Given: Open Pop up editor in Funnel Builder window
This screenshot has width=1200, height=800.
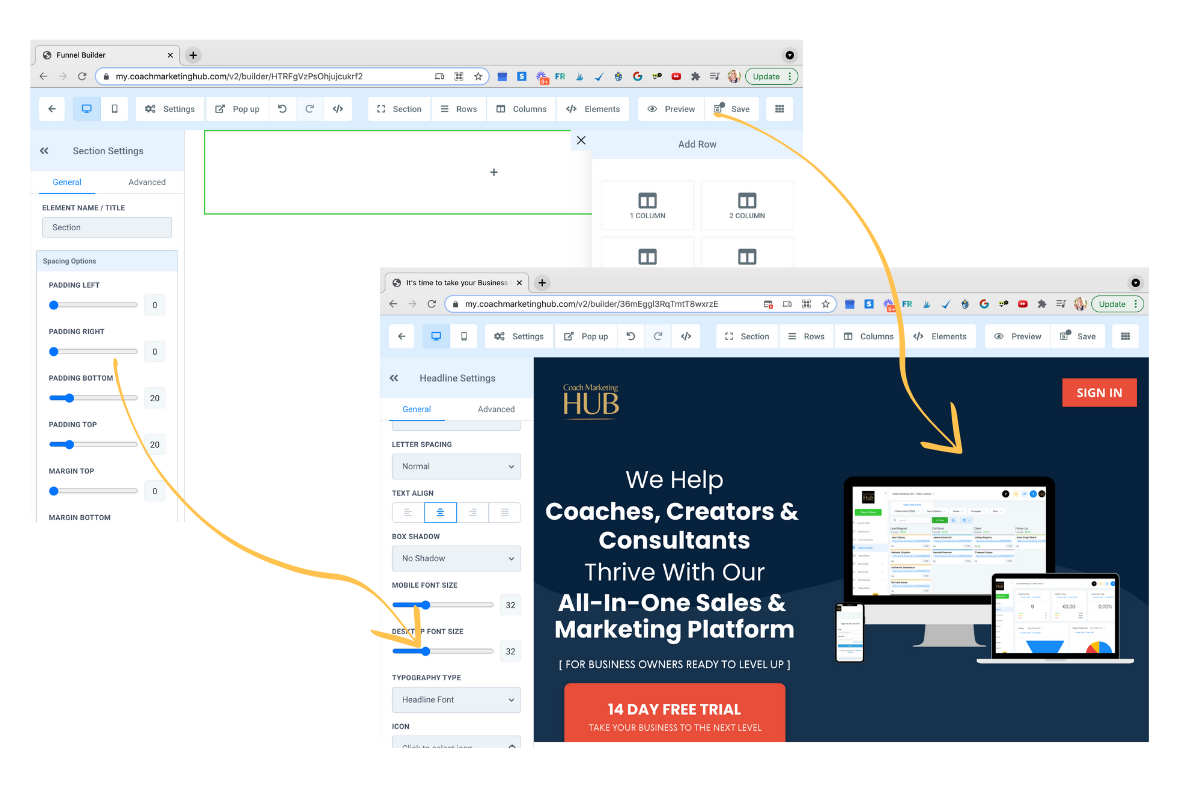Looking at the screenshot, I should (x=237, y=109).
